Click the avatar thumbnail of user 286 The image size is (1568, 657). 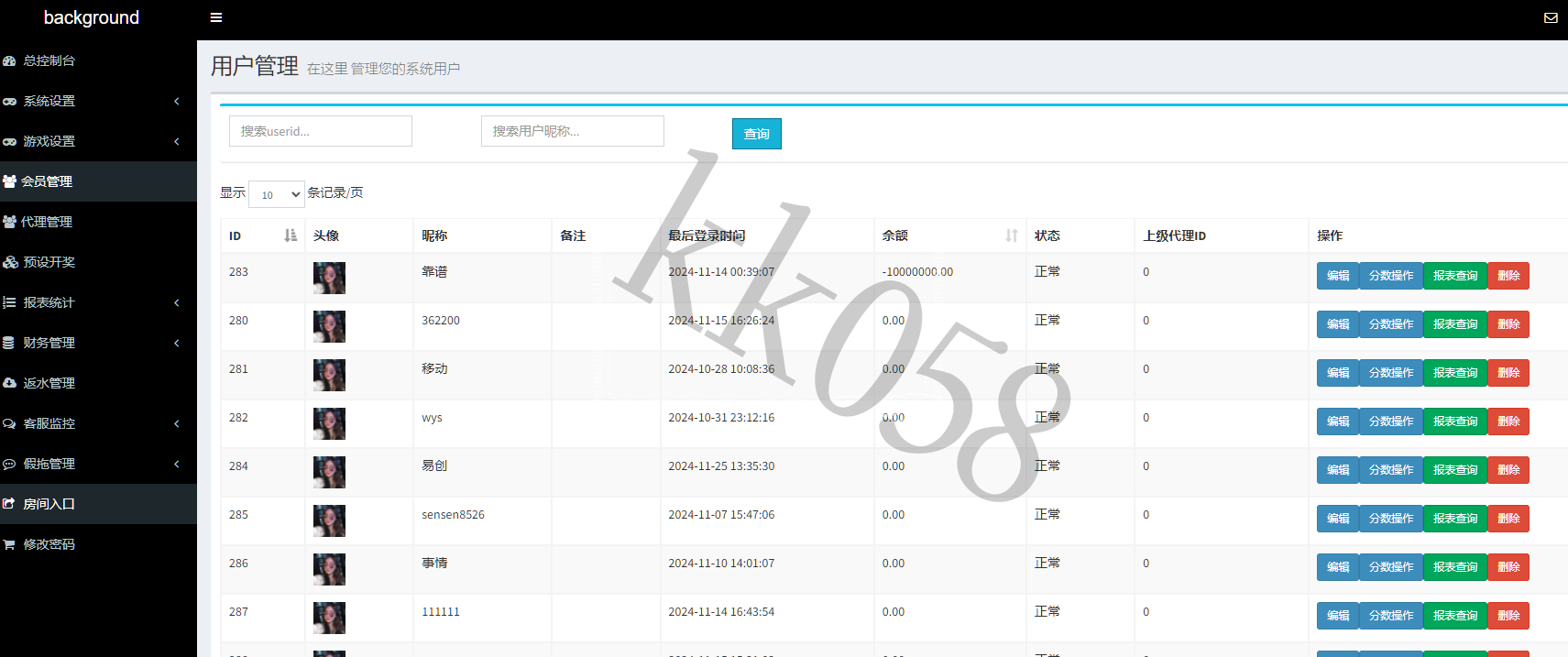pyautogui.click(x=329, y=569)
